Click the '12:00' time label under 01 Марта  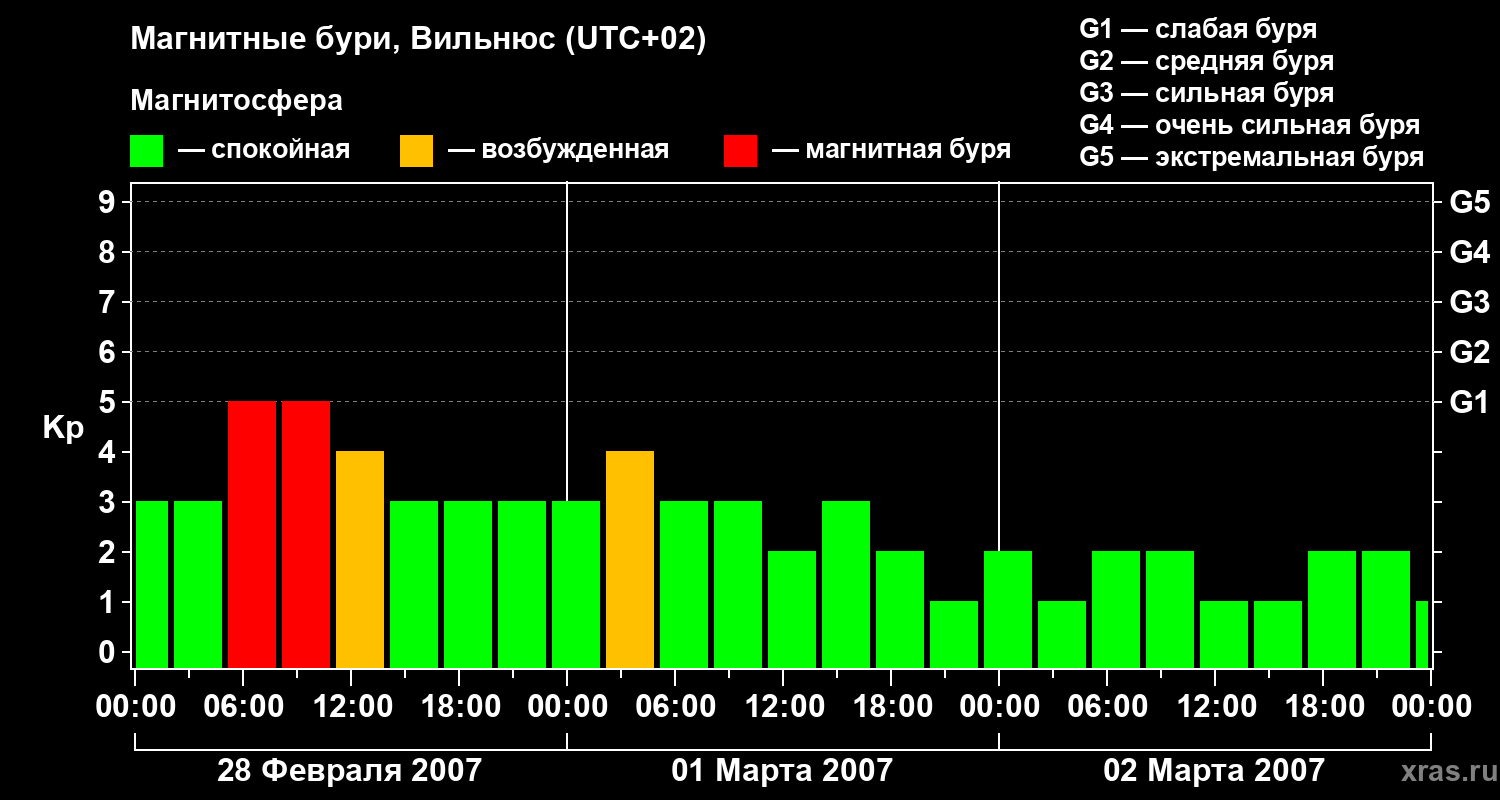click(783, 707)
